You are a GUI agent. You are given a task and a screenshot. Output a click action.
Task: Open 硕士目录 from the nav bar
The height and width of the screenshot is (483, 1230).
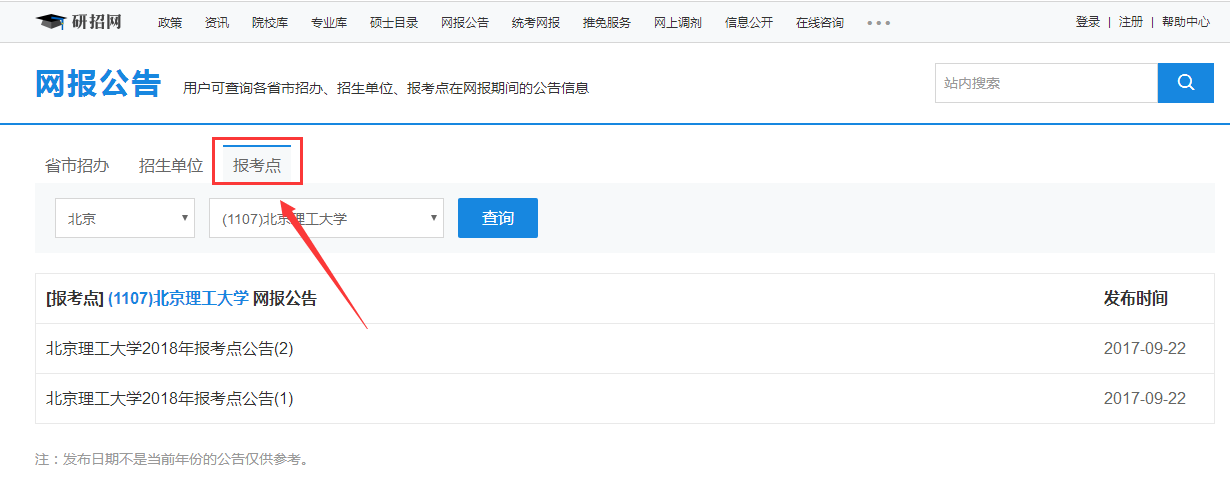(394, 22)
